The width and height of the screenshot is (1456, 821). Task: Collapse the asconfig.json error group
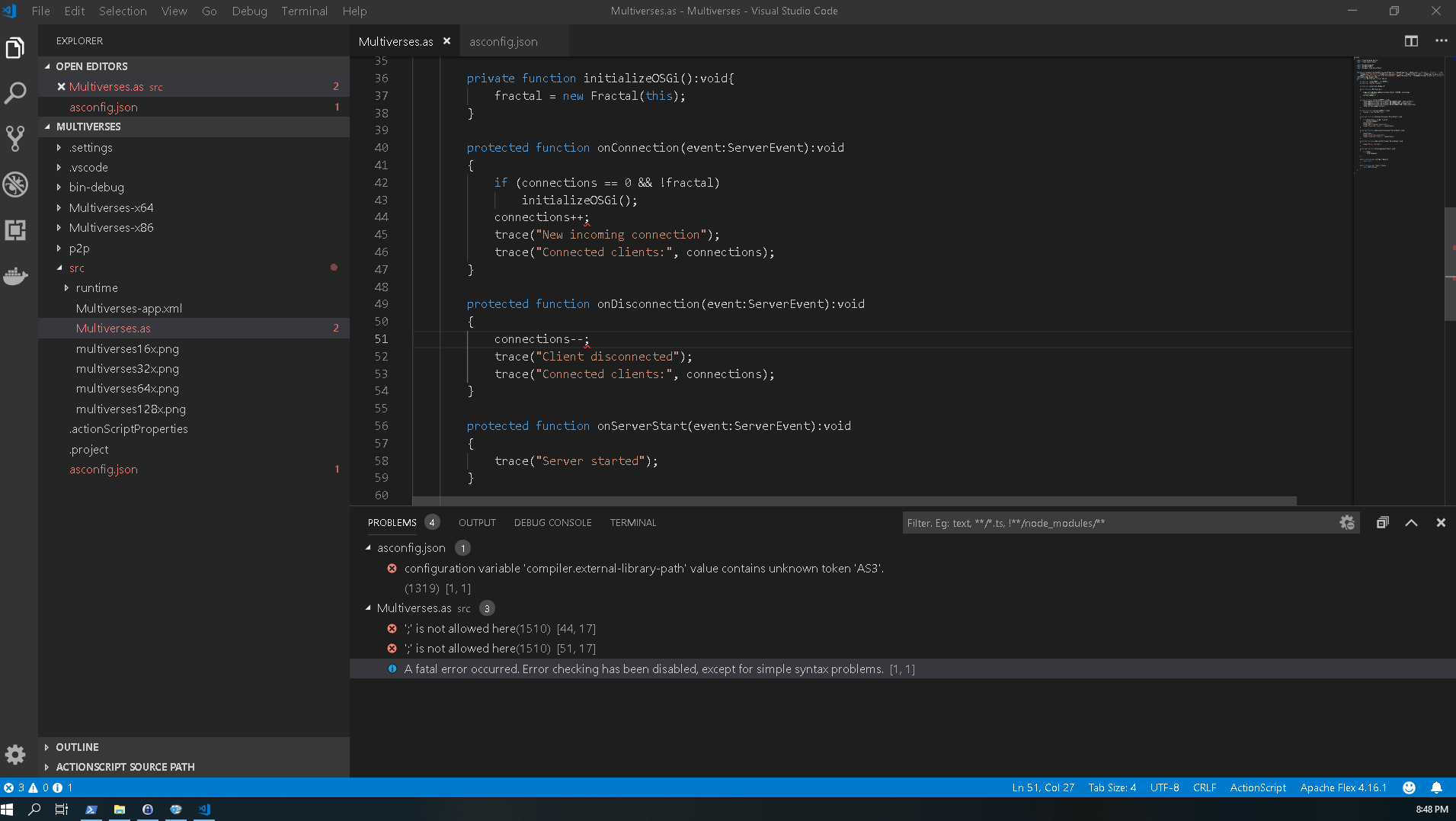(x=368, y=547)
